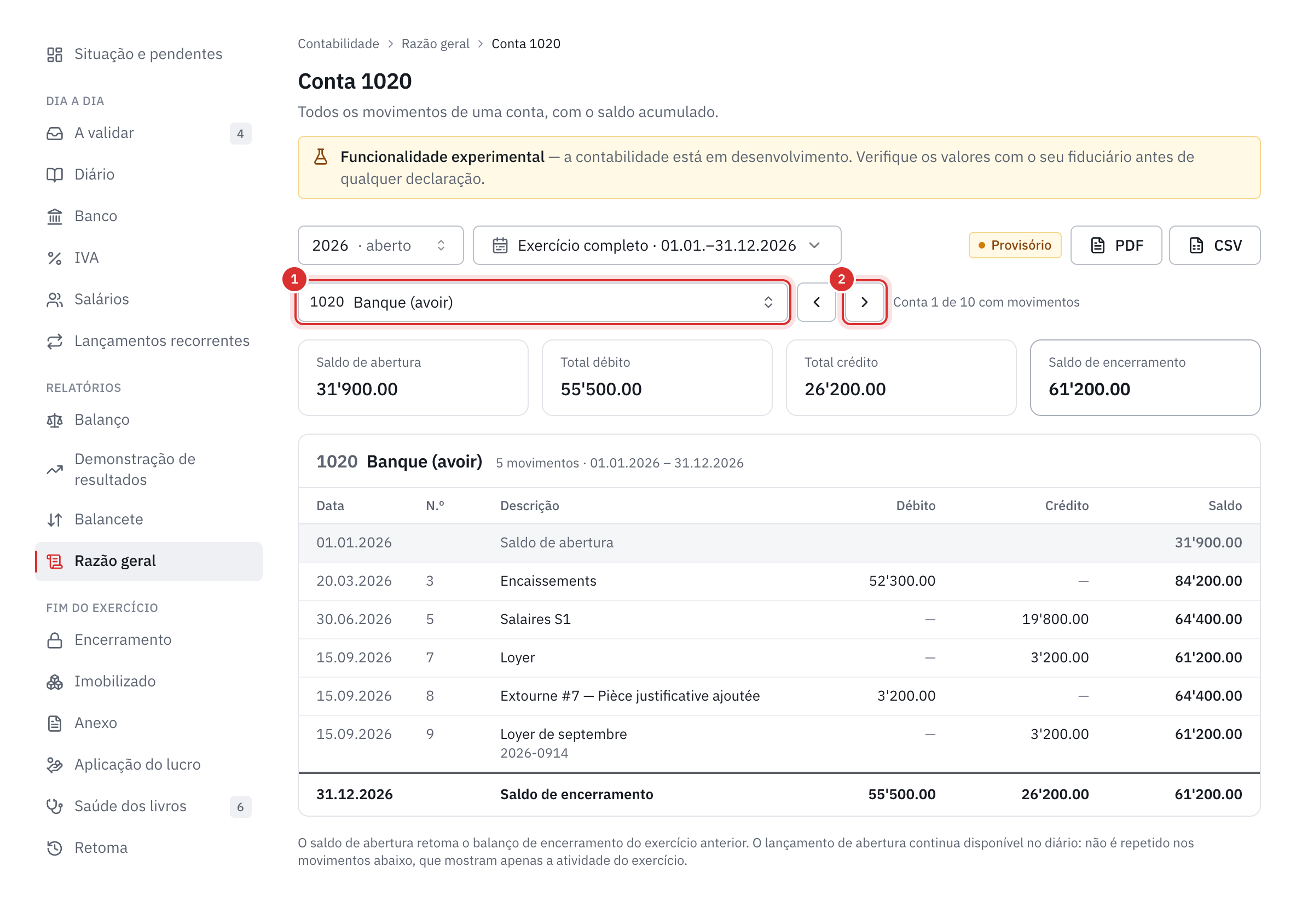Screen dimensions: 1296x924
Task: Open the Razão geral menu item
Action: pyautogui.click(x=149, y=562)
